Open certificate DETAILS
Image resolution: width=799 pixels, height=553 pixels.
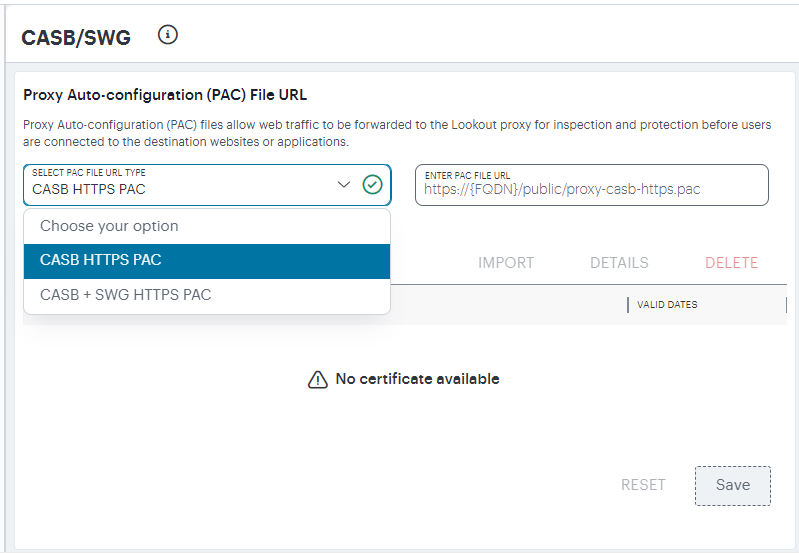pos(619,263)
